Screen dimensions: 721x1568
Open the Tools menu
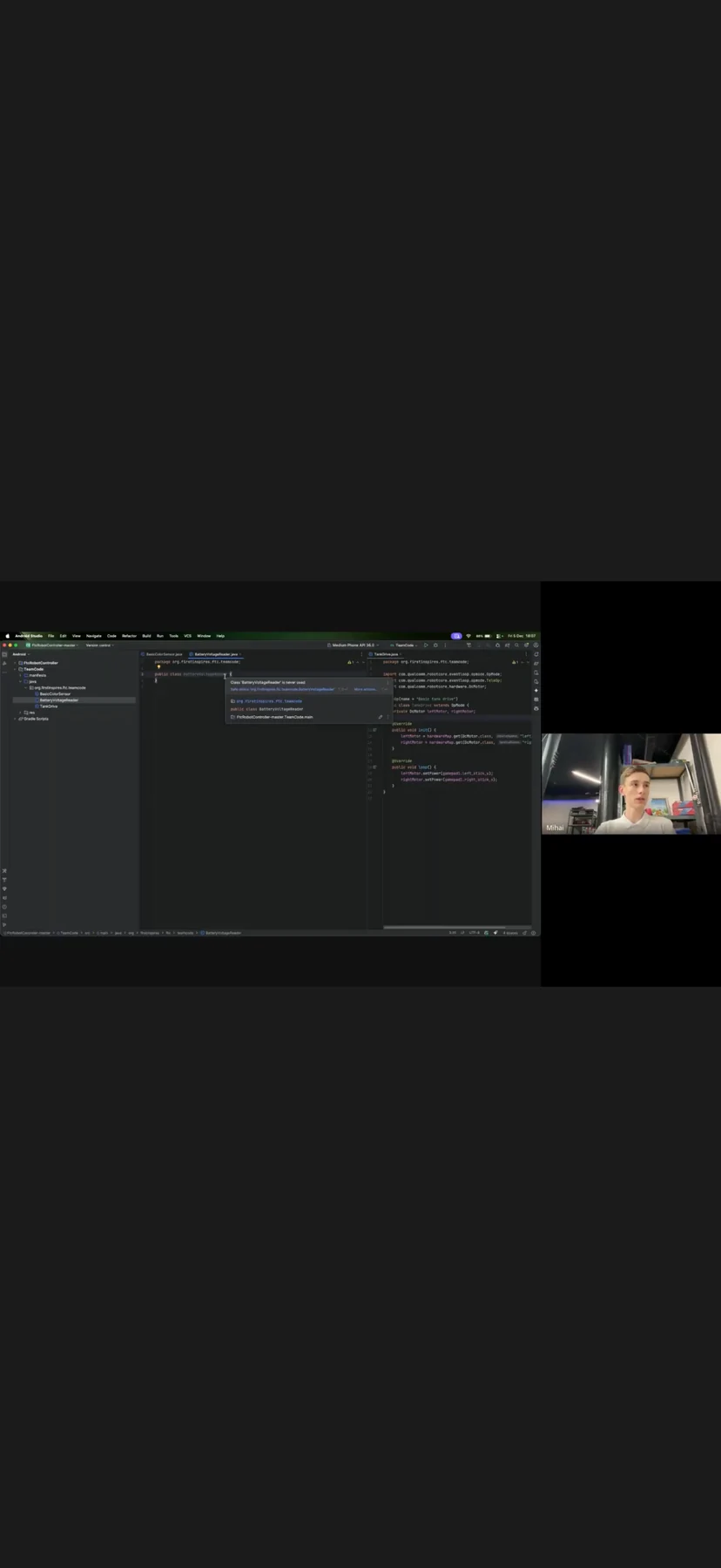173,636
